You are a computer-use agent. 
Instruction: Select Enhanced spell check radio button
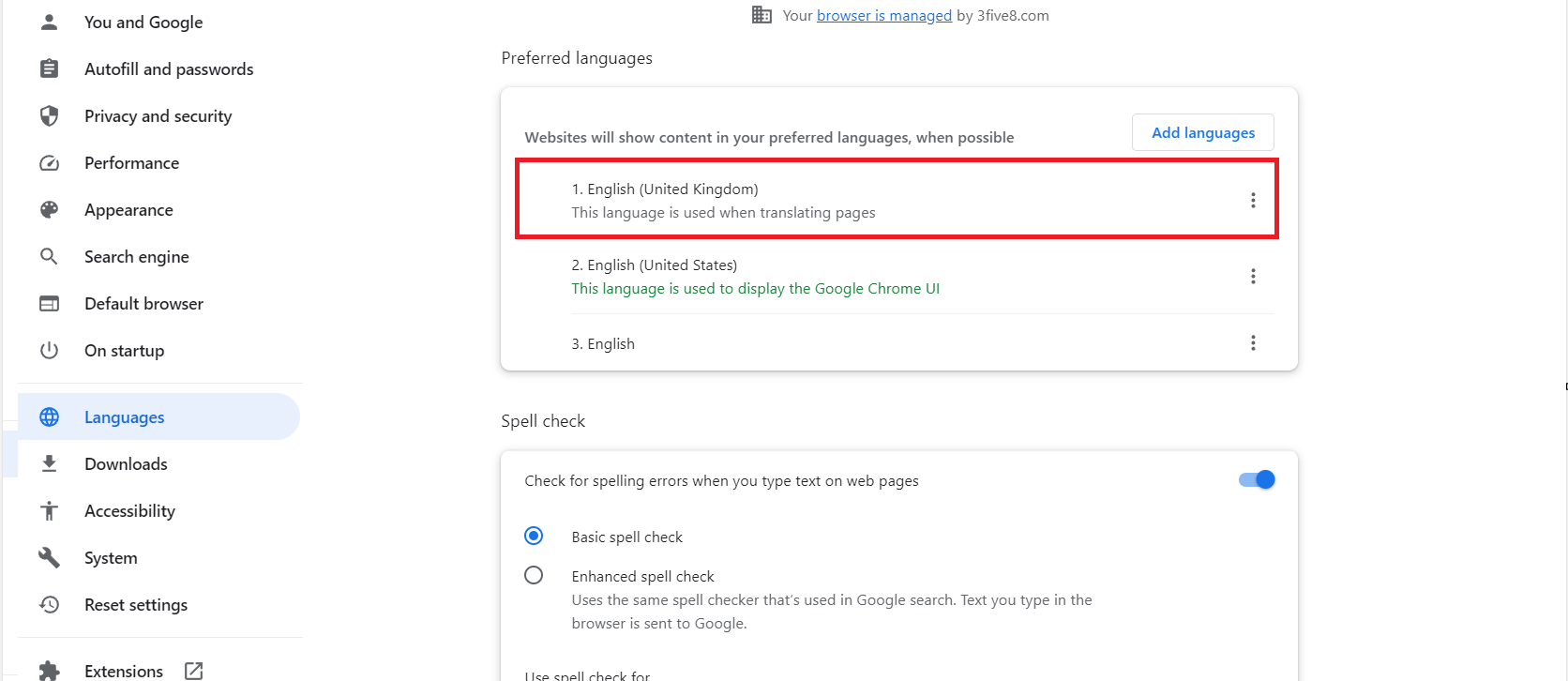[x=534, y=575]
